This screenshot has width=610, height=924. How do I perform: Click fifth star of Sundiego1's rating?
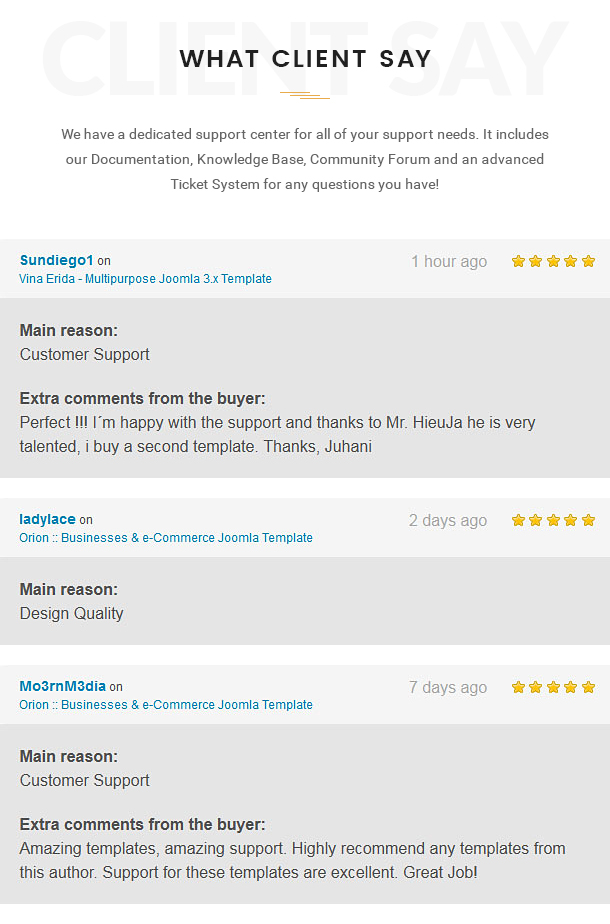[588, 261]
